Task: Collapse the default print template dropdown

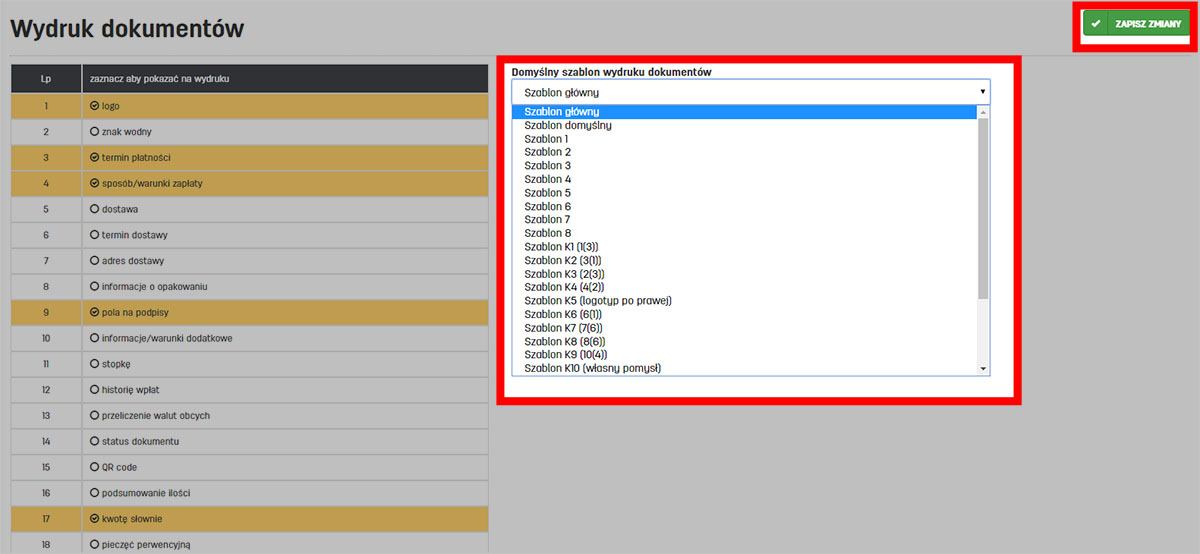Action: (x=750, y=92)
